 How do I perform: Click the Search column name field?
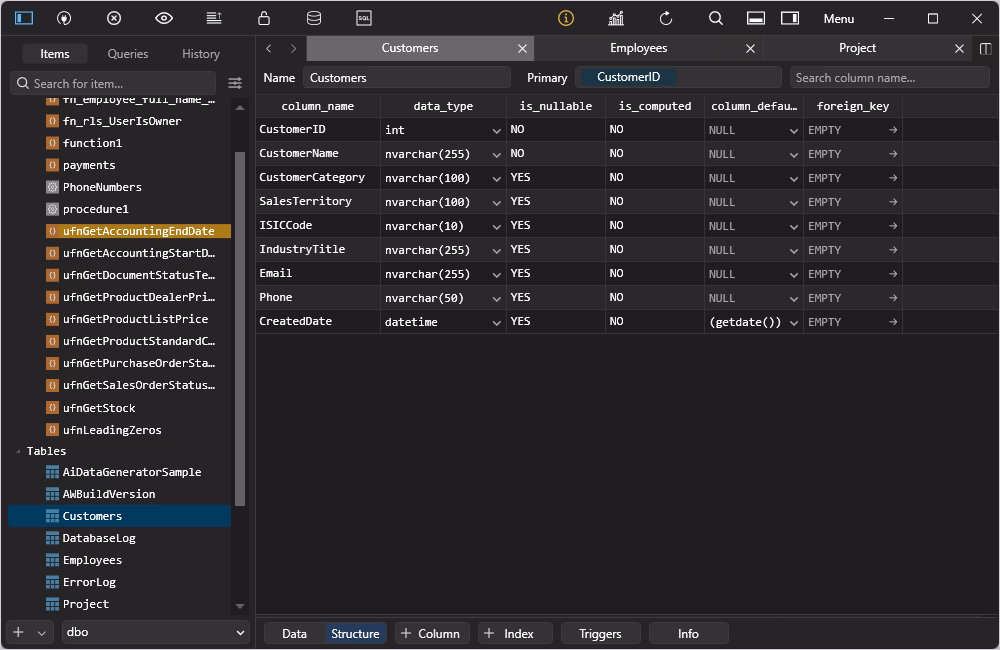pos(890,78)
